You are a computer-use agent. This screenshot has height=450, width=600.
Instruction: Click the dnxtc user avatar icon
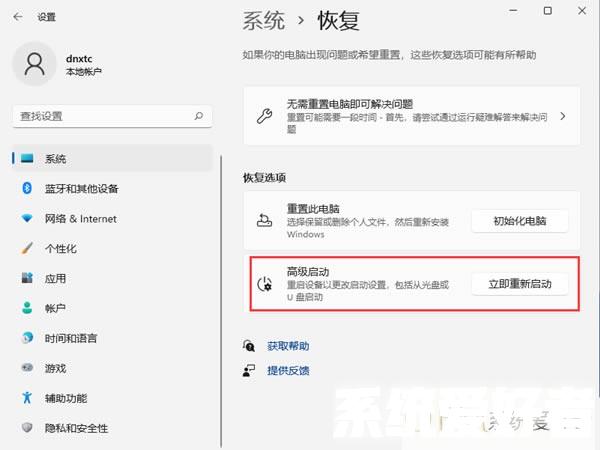point(36,65)
